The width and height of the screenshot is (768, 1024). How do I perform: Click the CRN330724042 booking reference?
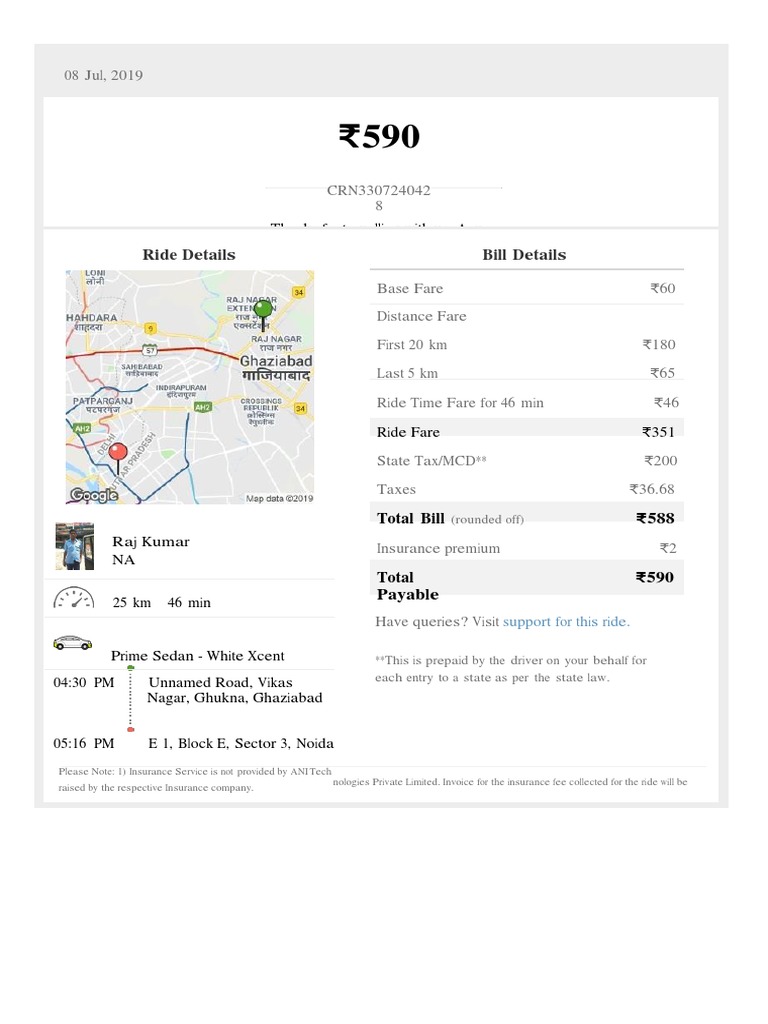(x=379, y=190)
